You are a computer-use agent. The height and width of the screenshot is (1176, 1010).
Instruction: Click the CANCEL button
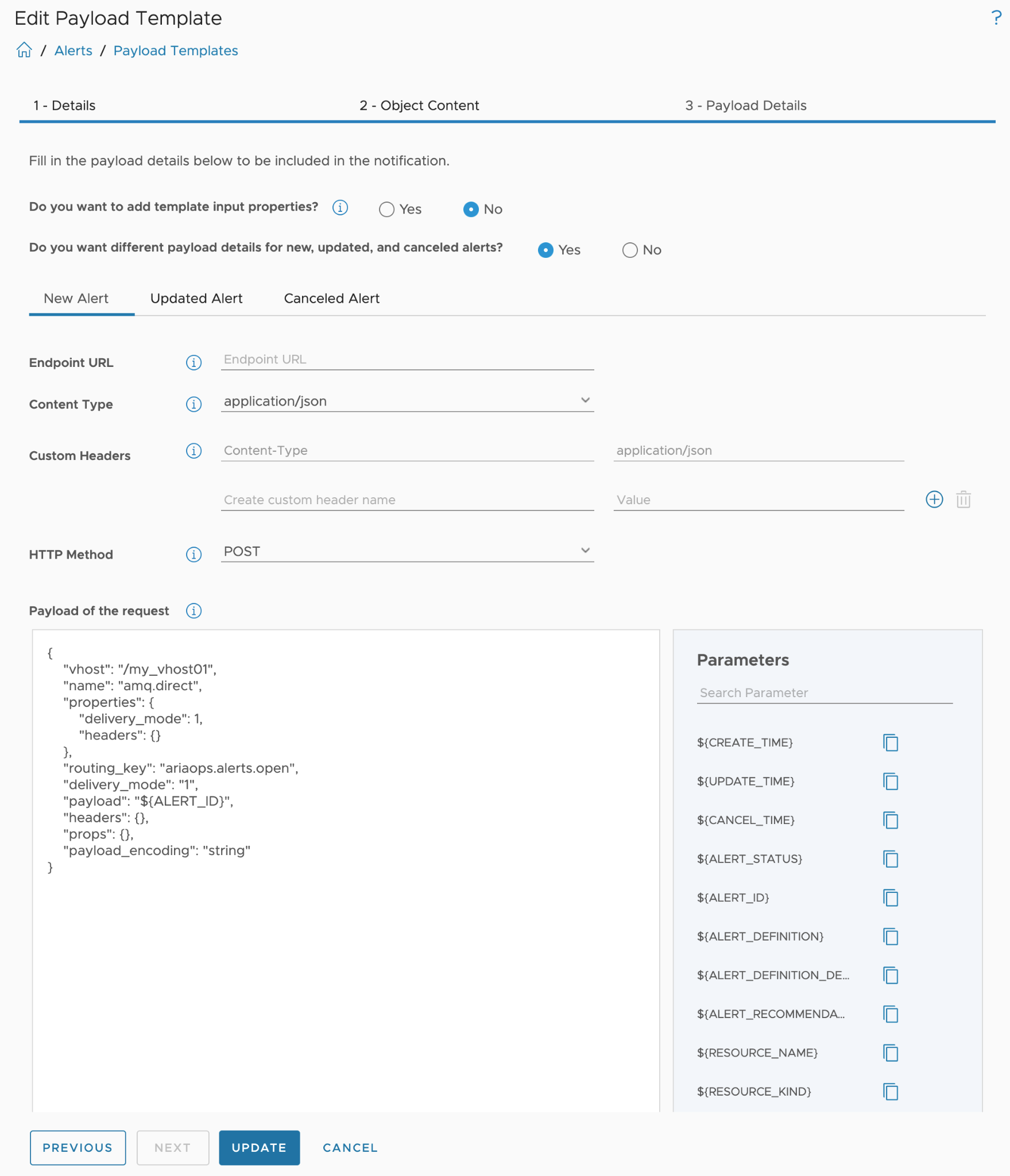[x=350, y=1147]
